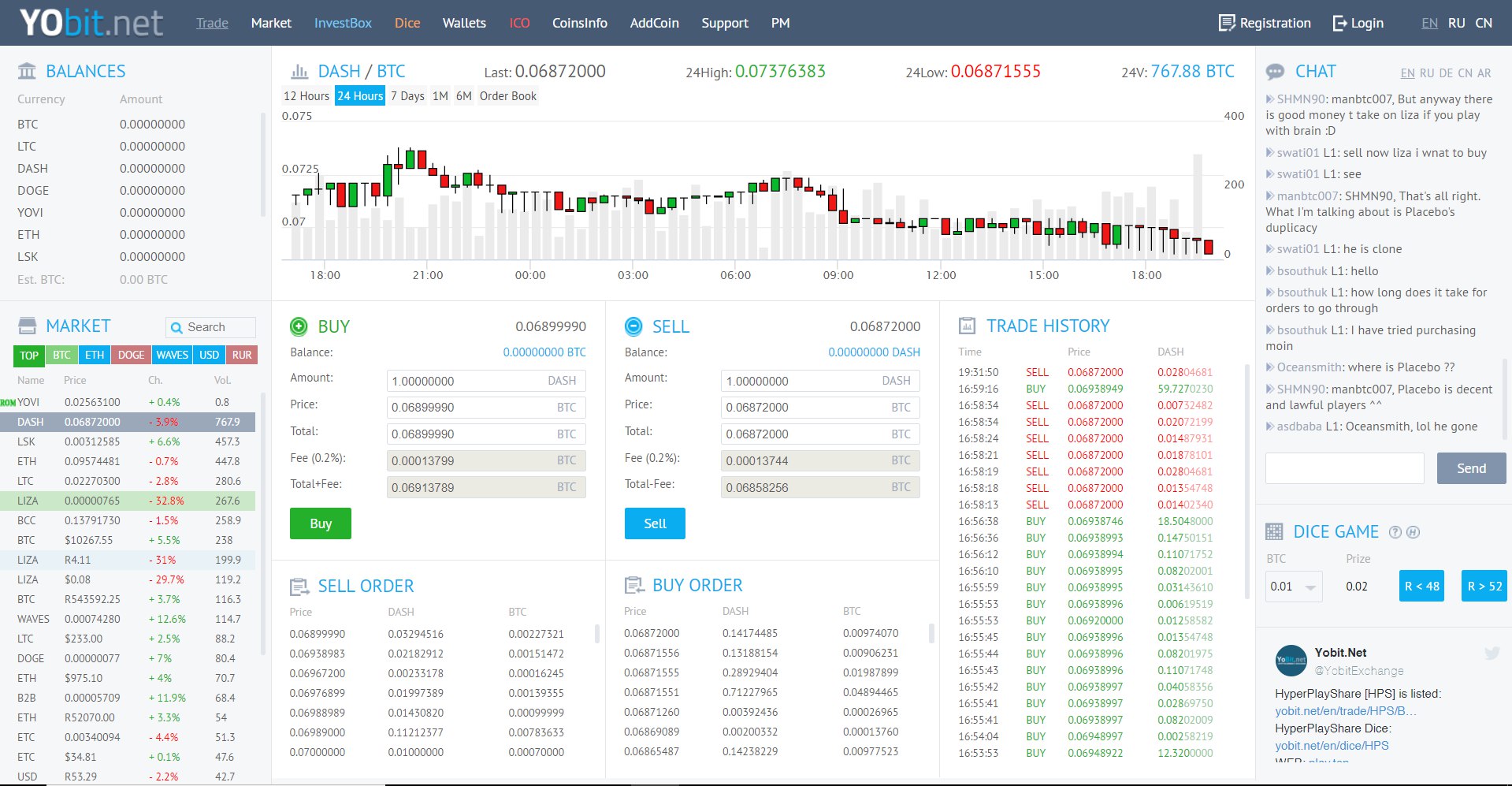The image size is (1512, 786).
Task: Filter market by DOGE pairs
Action: (131, 356)
